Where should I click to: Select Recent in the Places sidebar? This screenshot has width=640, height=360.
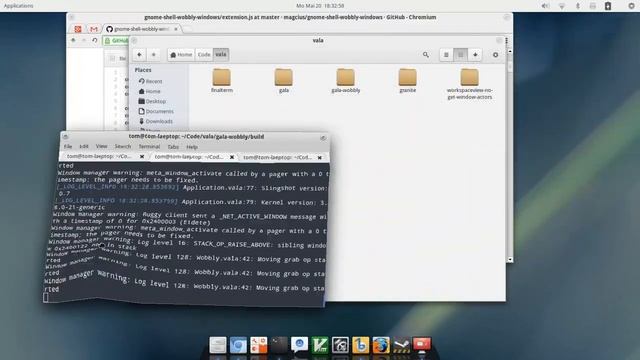click(x=150, y=81)
